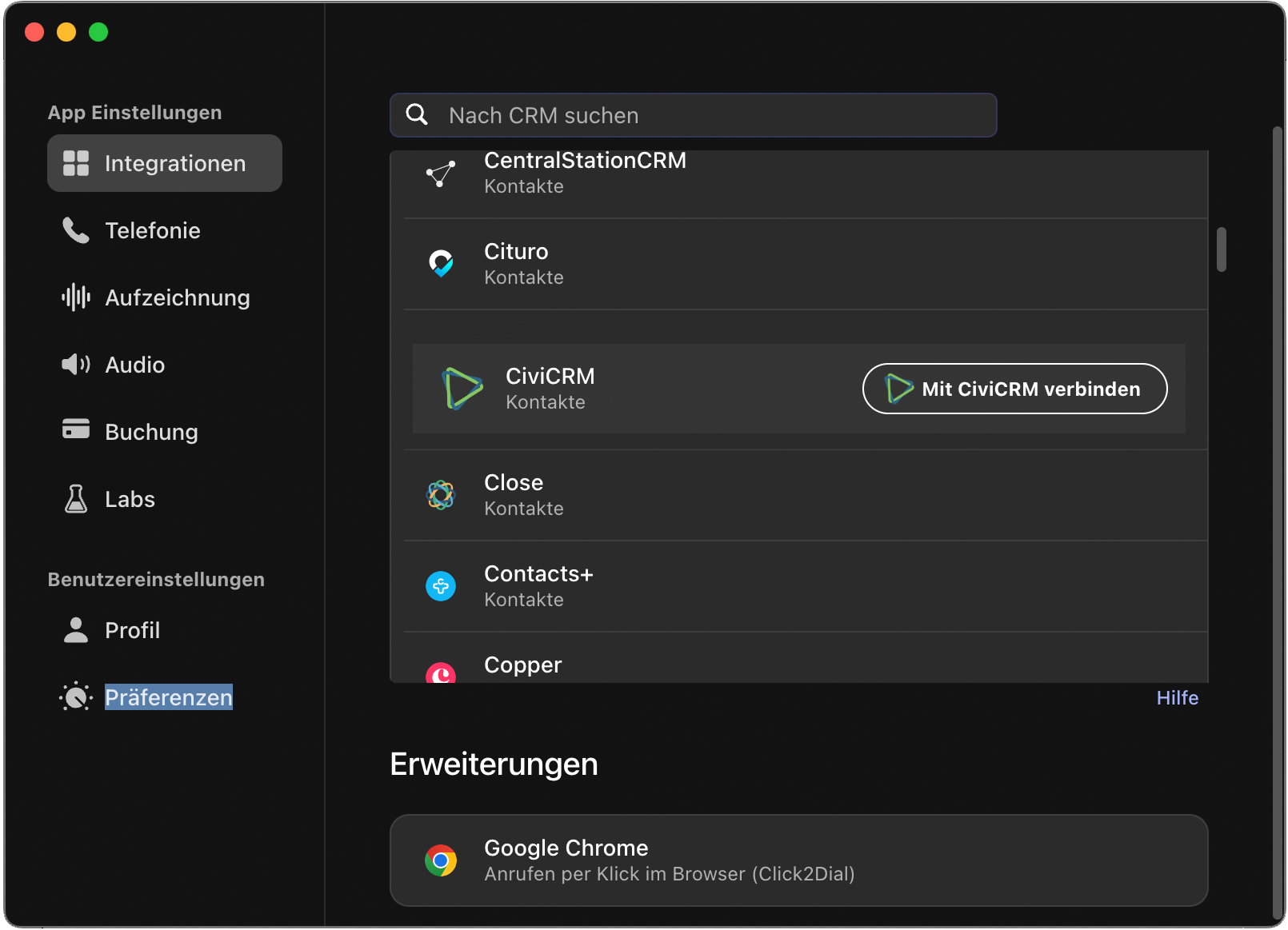The image size is (1288, 930).
Task: Click the Buchung card icon
Action: pos(76,429)
